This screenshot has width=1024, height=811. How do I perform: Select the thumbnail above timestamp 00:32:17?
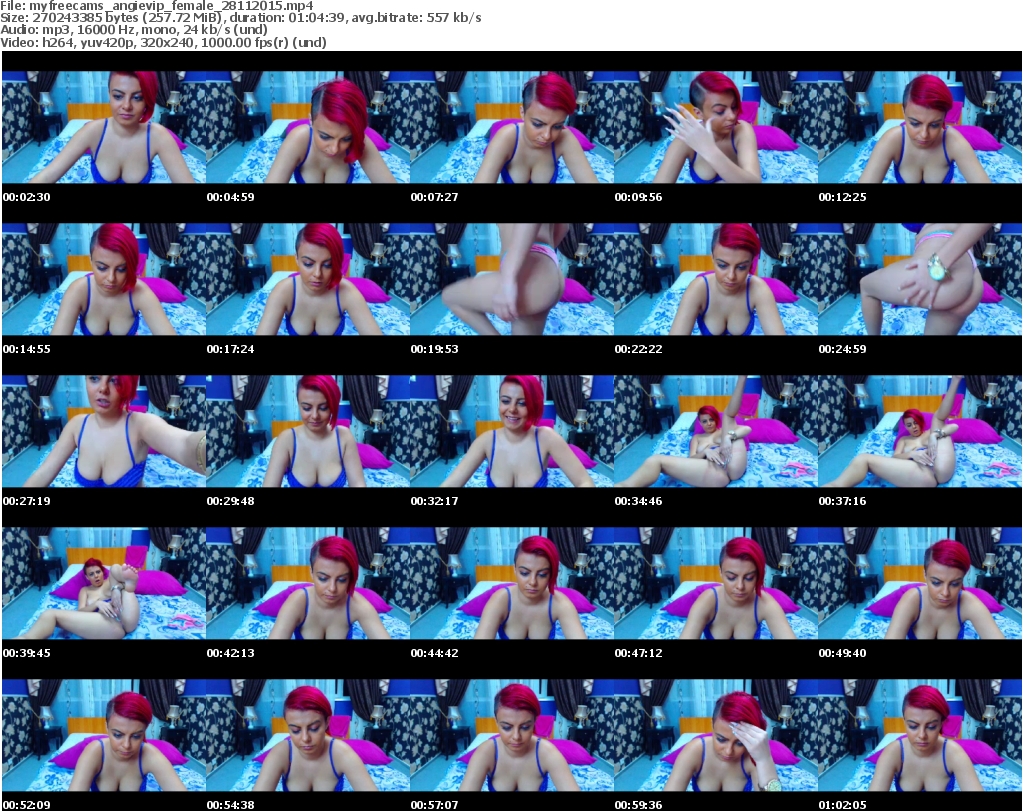click(x=512, y=432)
